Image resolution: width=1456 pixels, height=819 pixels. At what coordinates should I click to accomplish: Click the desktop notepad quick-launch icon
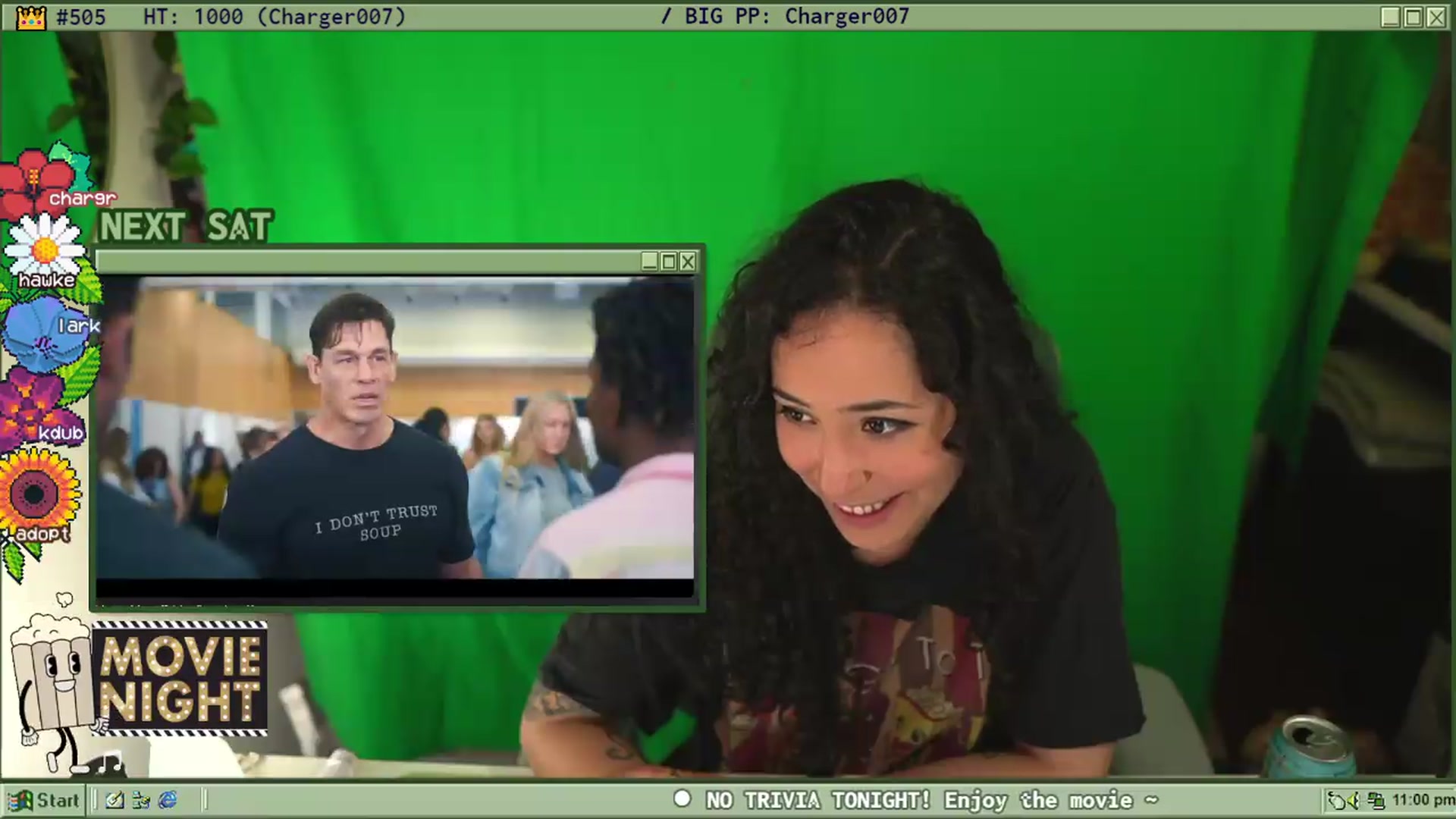click(x=115, y=800)
